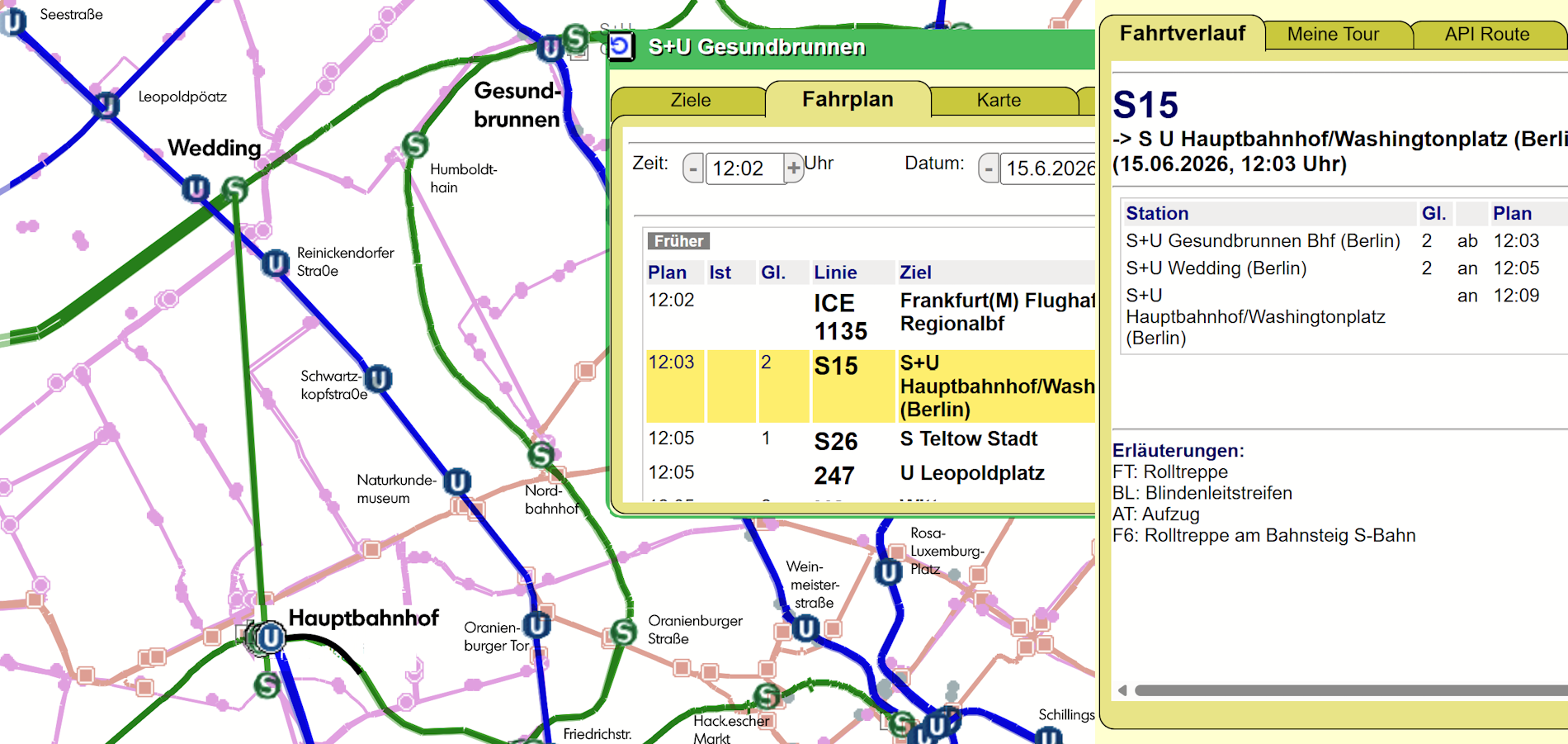Click the Zeit input field showing 12:02

click(744, 168)
